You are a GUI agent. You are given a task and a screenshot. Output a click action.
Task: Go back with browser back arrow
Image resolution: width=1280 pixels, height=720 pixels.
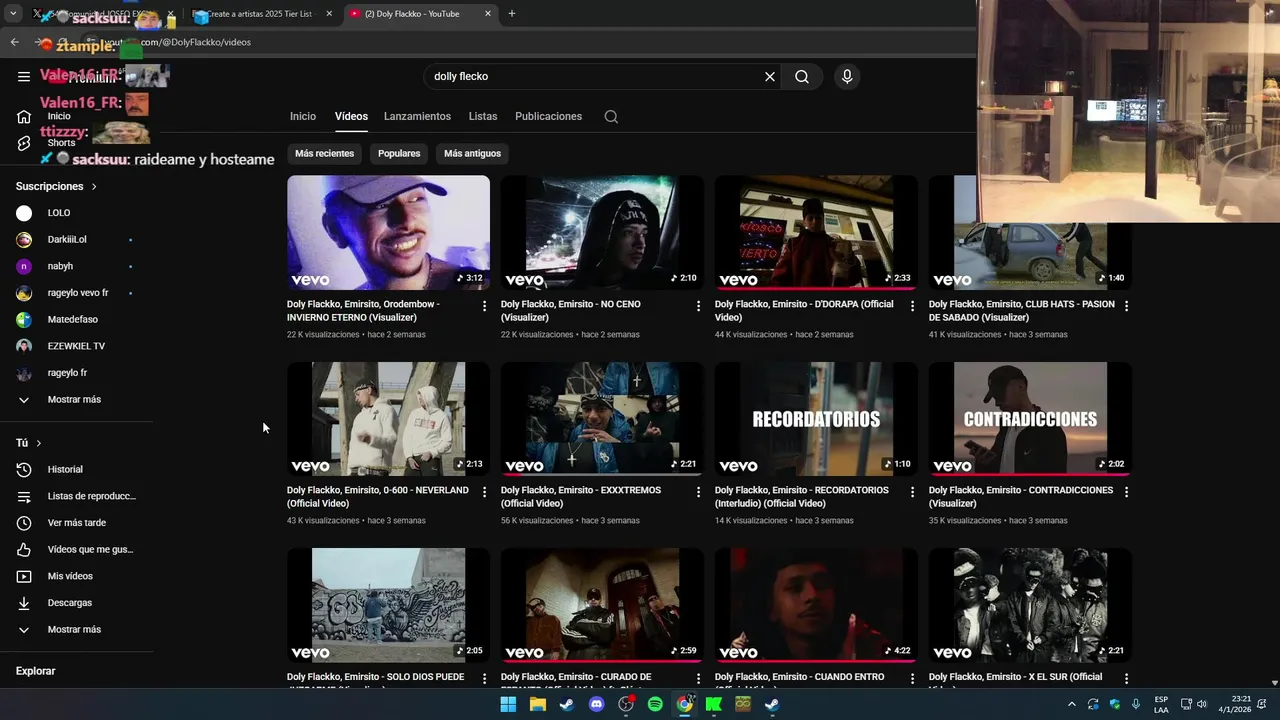[14, 42]
